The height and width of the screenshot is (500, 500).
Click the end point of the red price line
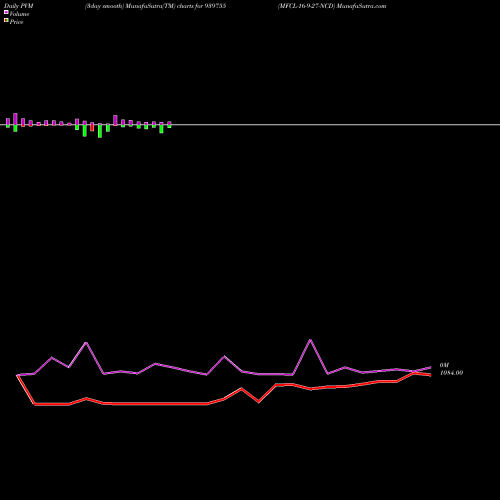[430, 375]
